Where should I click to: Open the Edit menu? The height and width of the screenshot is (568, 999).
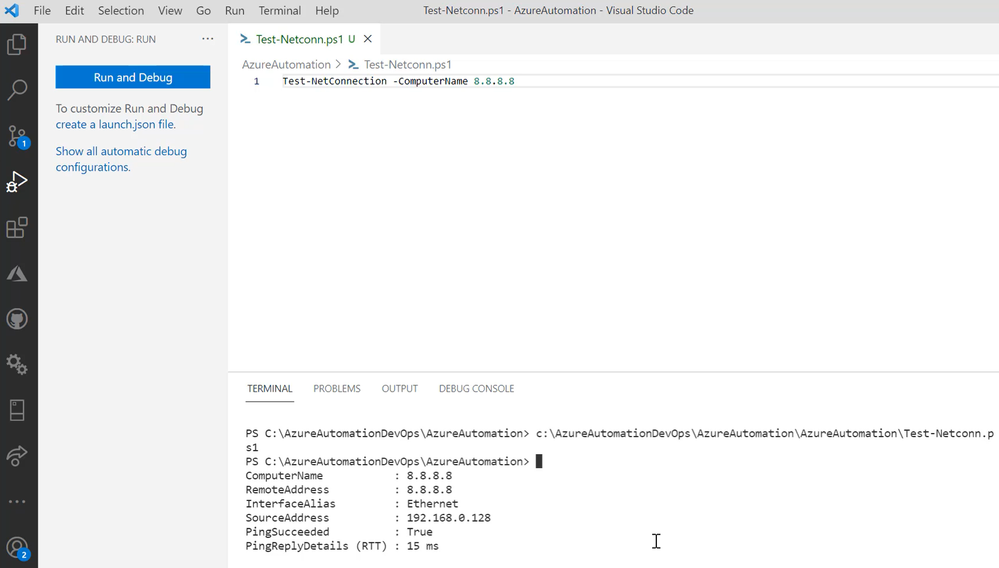click(x=74, y=10)
